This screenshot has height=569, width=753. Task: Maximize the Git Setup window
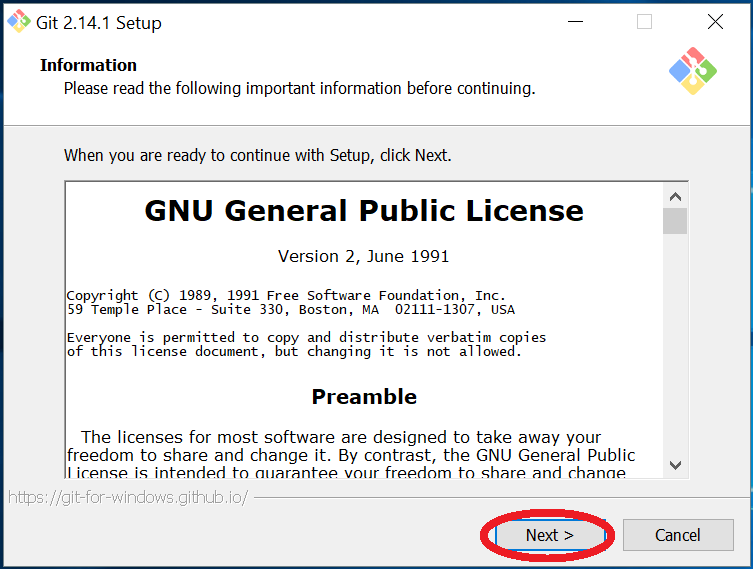(x=644, y=22)
